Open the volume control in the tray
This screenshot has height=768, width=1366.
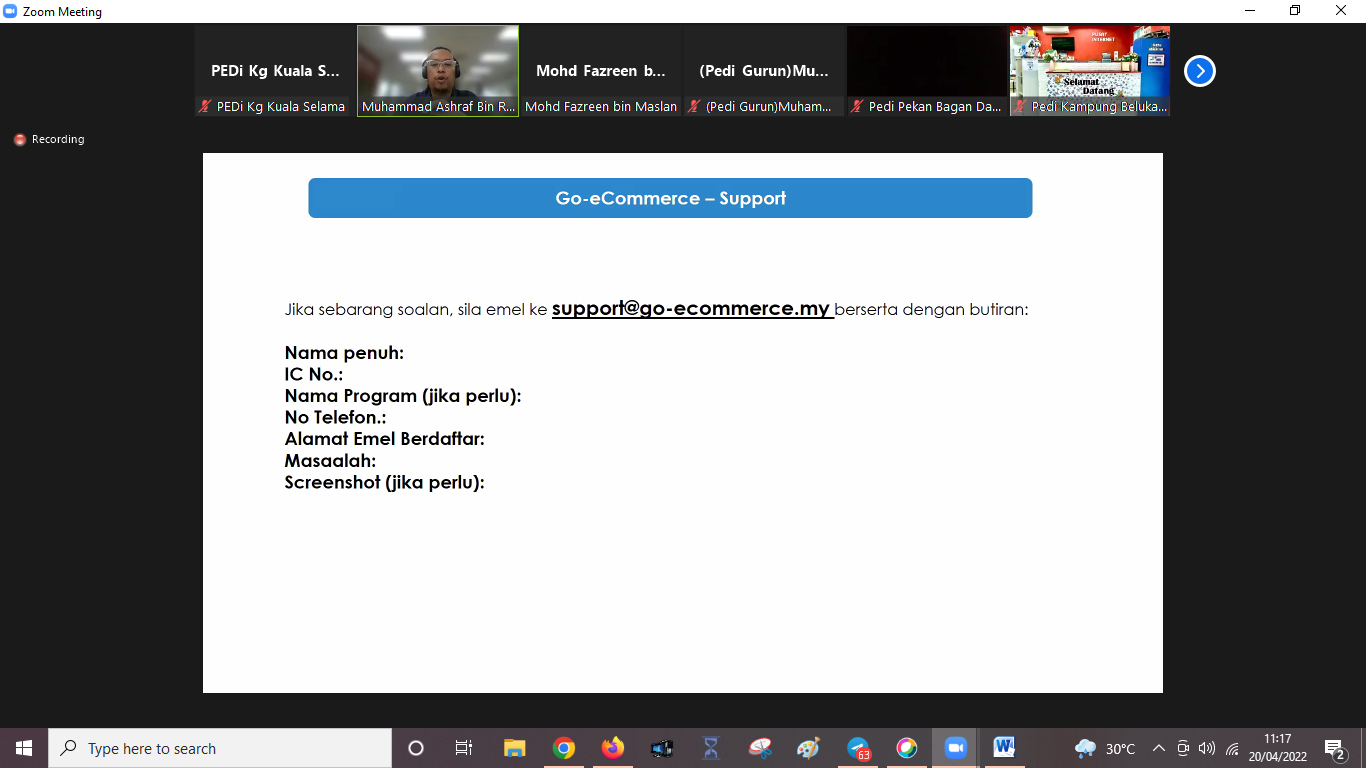(1207, 748)
